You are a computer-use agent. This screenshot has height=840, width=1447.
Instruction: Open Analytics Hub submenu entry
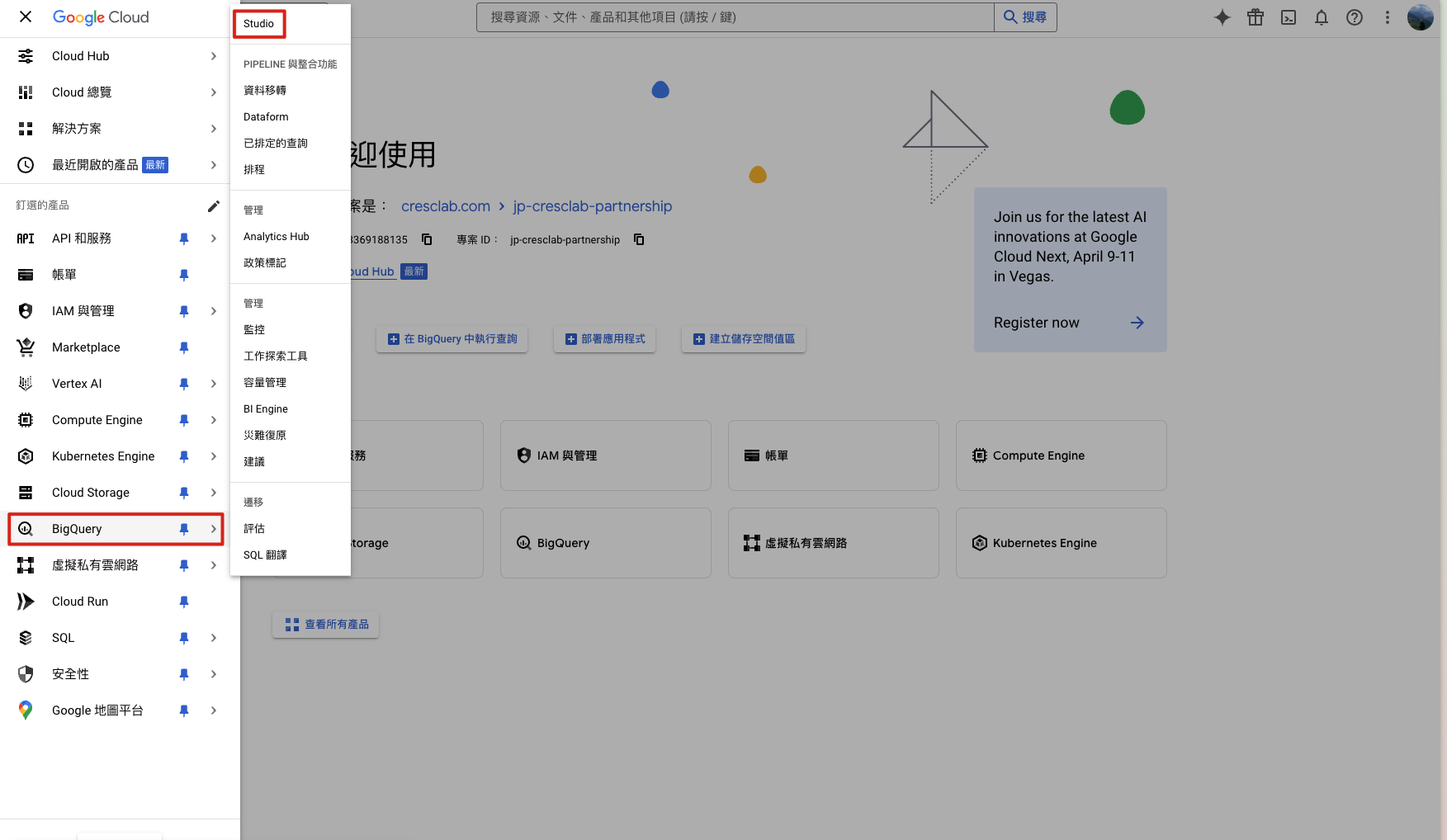[291, 236]
